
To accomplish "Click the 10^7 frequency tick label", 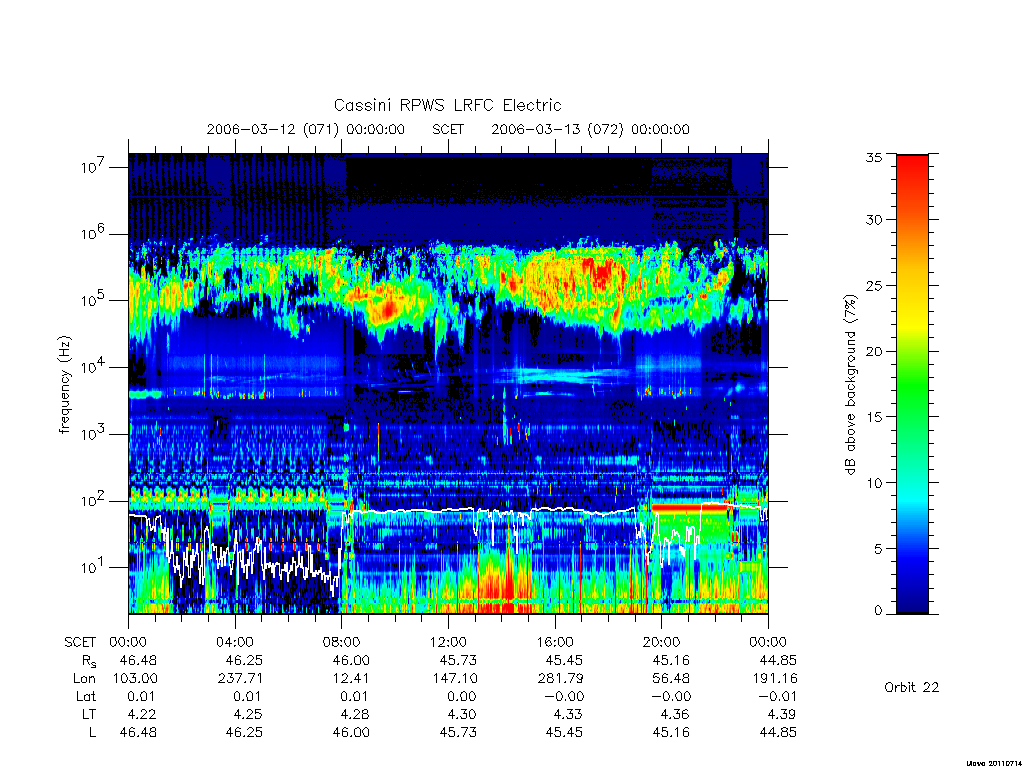I will coord(94,167).
